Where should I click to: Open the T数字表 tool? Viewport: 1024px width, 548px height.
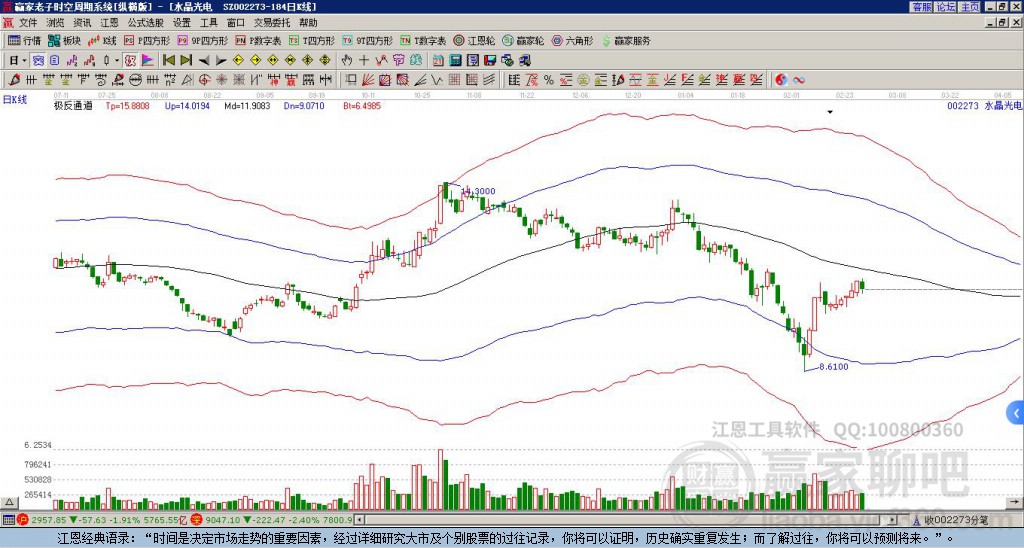[x=423, y=40]
